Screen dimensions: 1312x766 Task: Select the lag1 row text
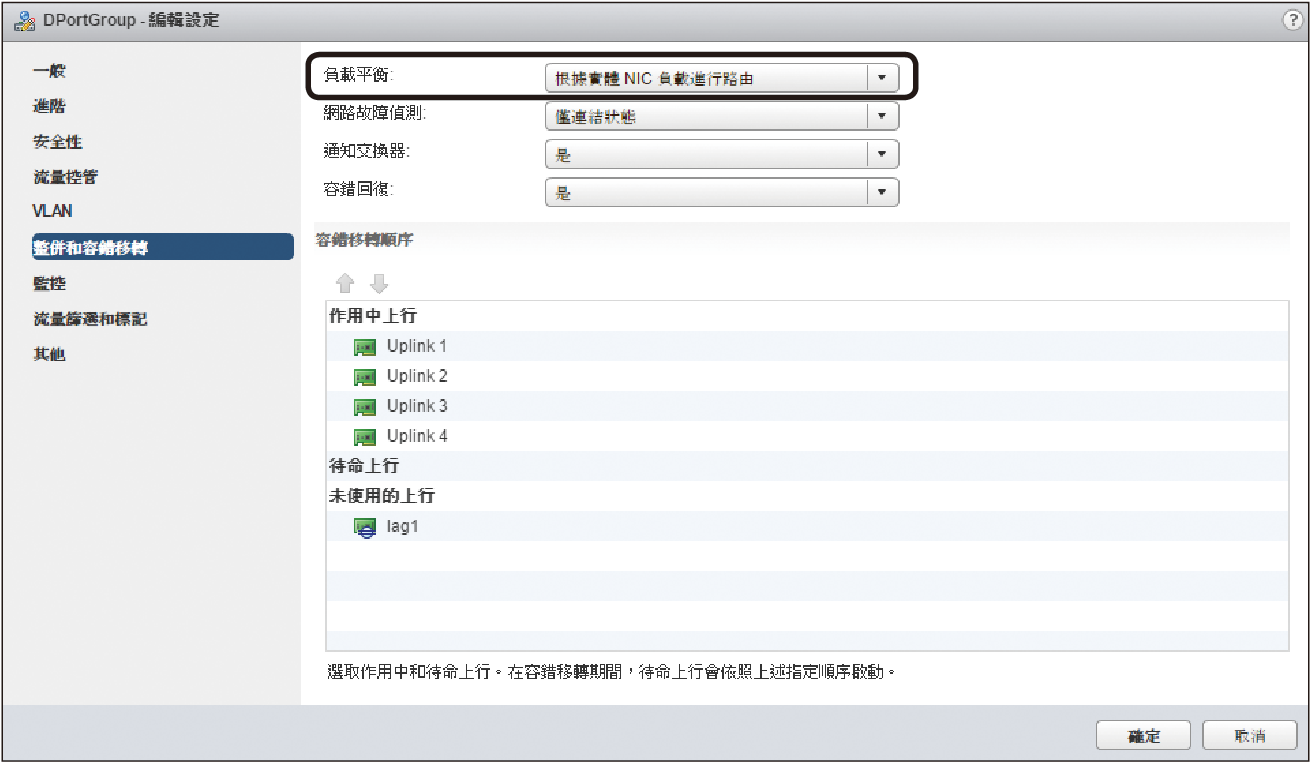tap(402, 527)
